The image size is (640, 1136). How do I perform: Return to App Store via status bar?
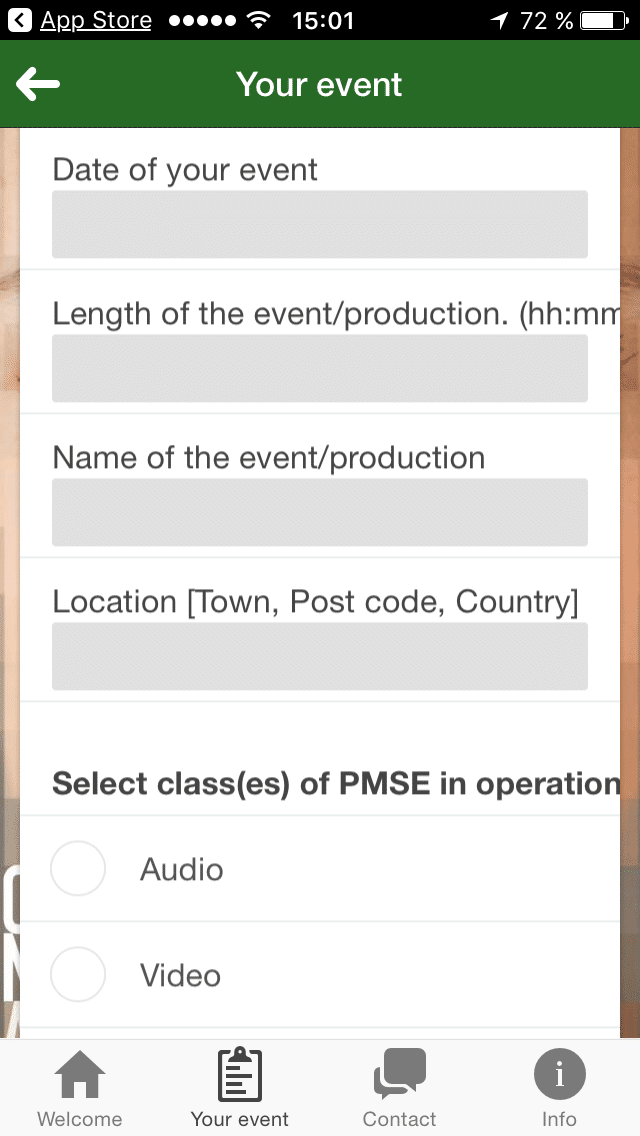click(x=82, y=20)
